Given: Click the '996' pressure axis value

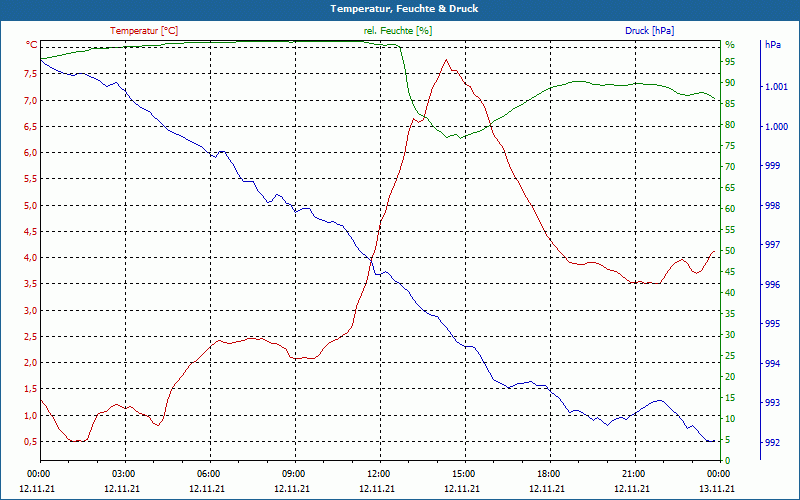Looking at the screenshot, I should pyautogui.click(x=773, y=285).
